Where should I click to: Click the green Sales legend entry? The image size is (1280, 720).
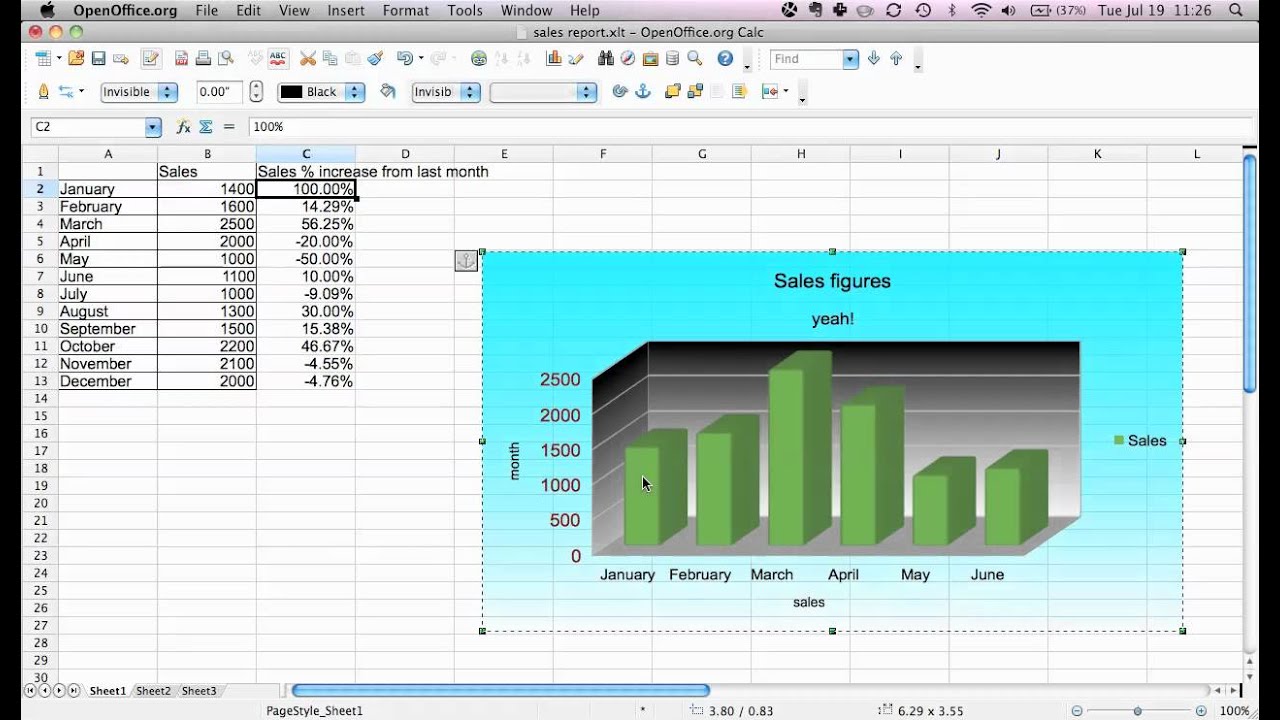point(1140,440)
